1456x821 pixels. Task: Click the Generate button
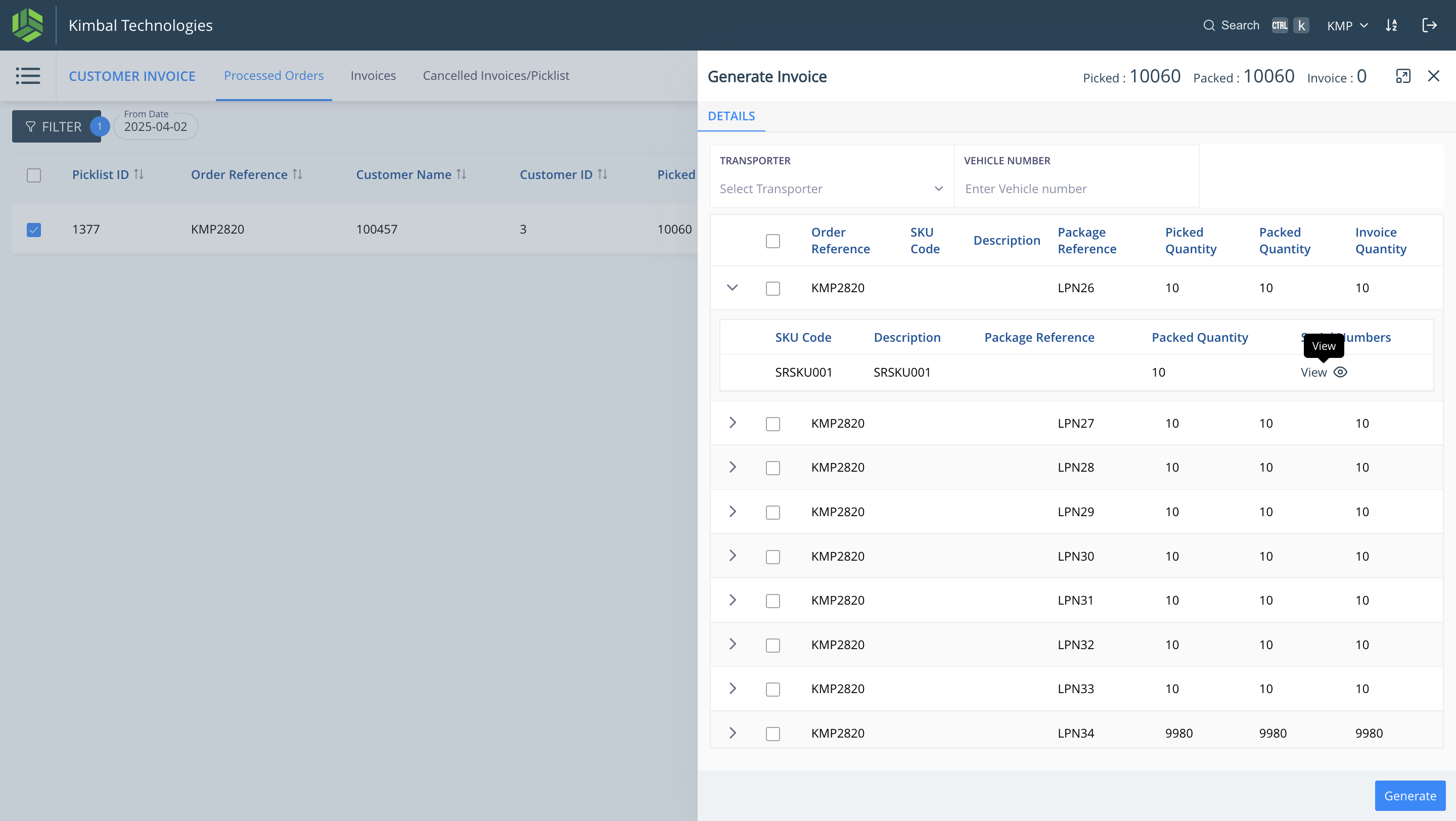pos(1409,796)
